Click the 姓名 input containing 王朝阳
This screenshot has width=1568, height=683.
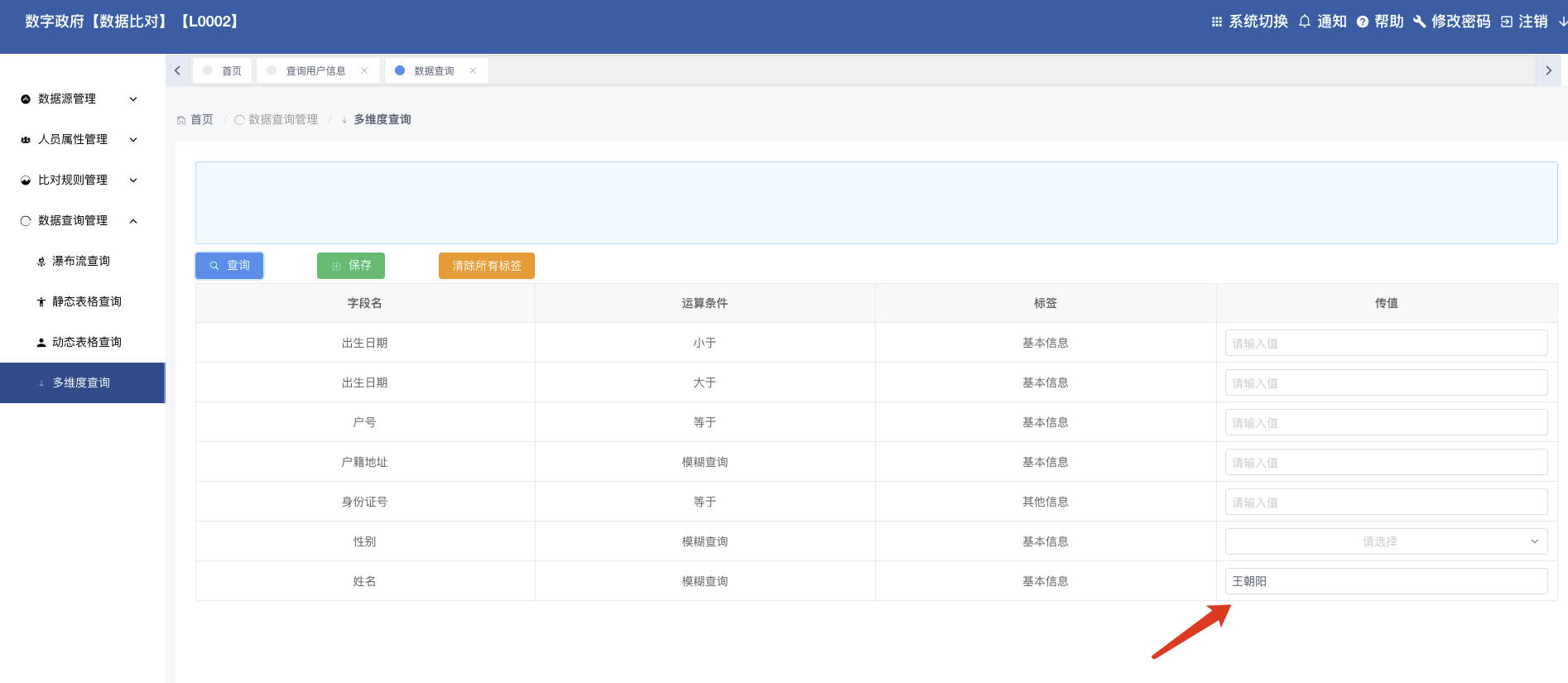point(1386,581)
